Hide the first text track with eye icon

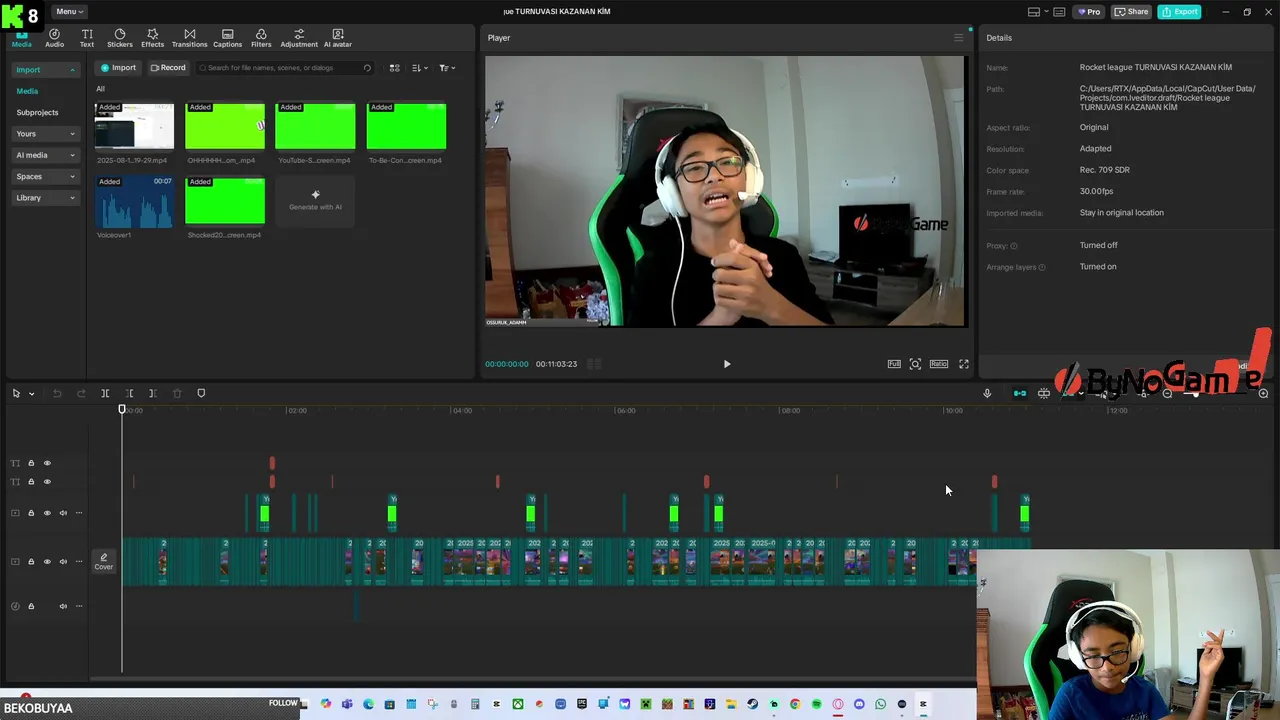pyautogui.click(x=47, y=463)
